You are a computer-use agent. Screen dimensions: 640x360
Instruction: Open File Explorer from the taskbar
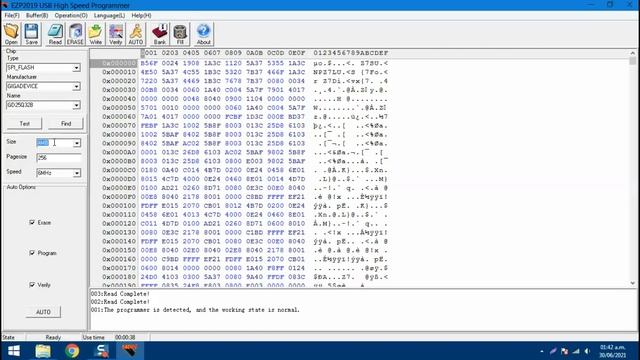[43, 351]
